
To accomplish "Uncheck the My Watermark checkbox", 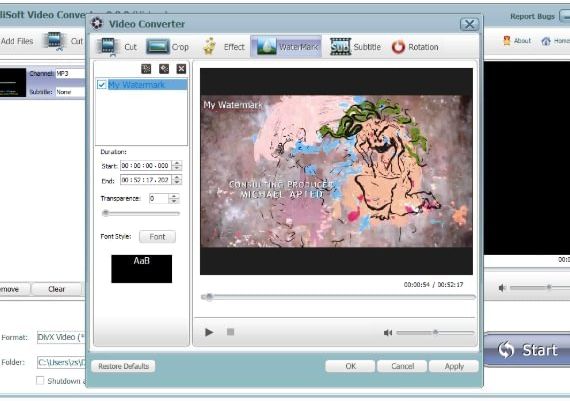I will tap(101, 85).
